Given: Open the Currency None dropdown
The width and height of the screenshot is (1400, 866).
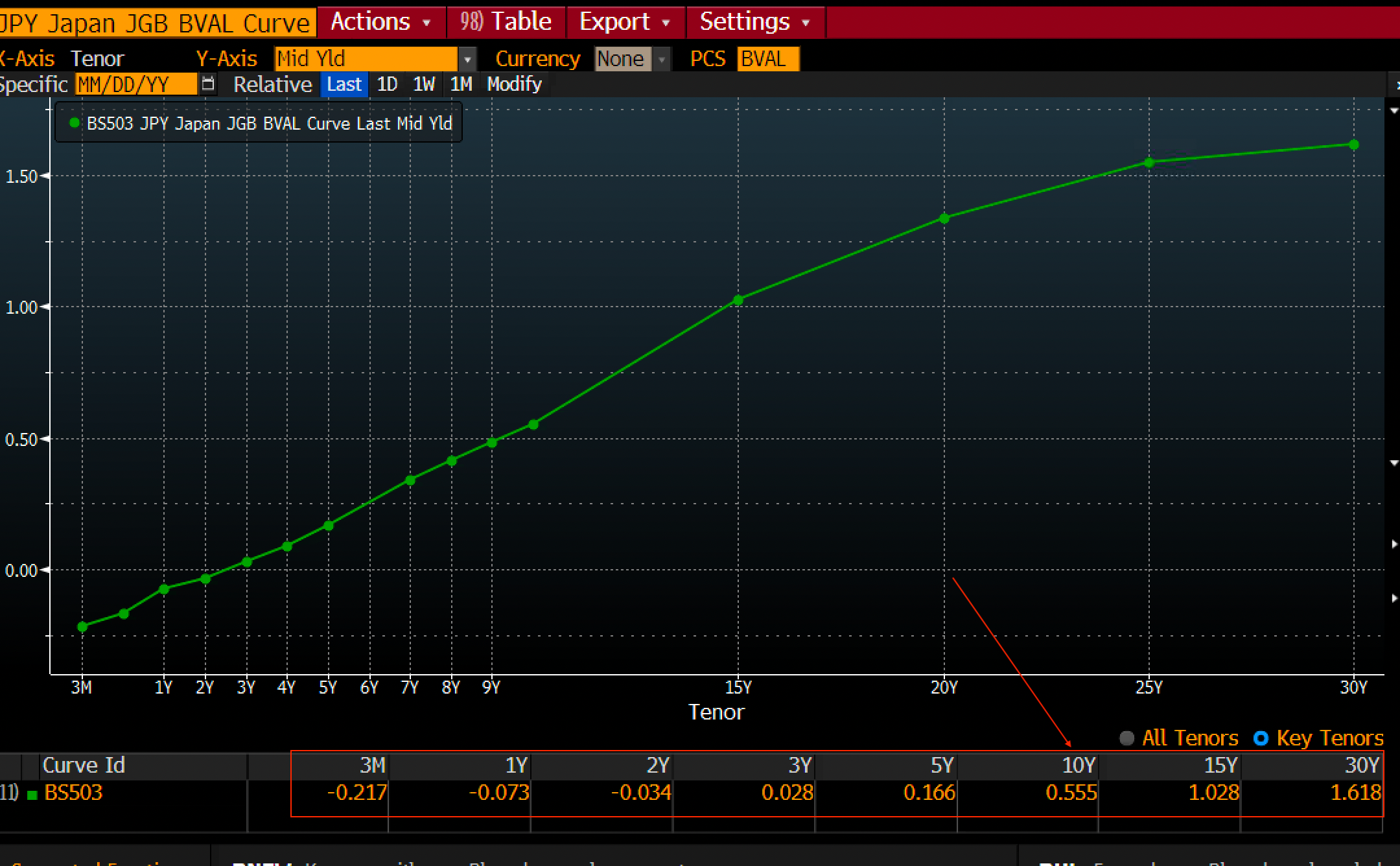Looking at the screenshot, I should [661, 60].
